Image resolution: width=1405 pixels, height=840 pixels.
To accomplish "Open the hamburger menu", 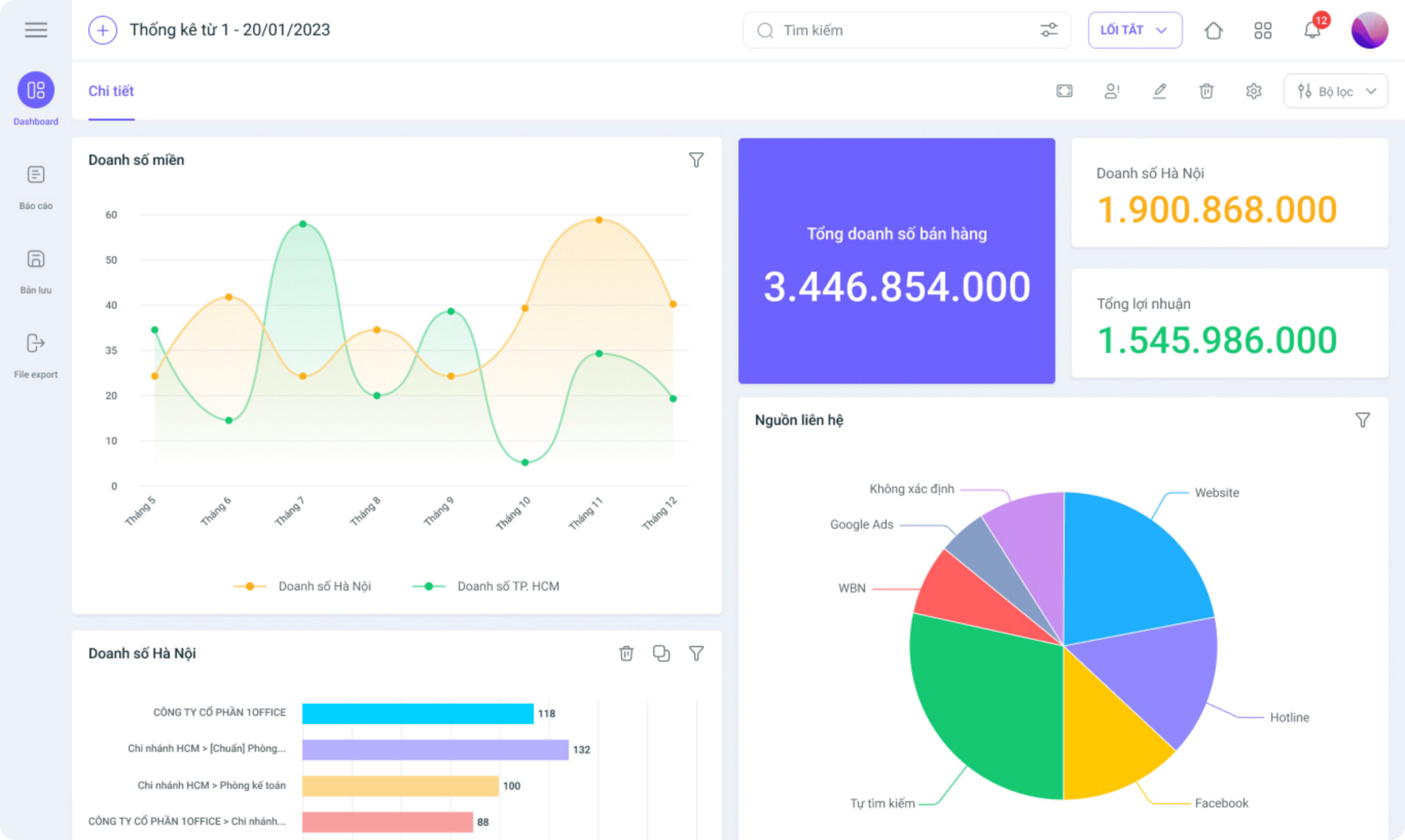I will 36,30.
